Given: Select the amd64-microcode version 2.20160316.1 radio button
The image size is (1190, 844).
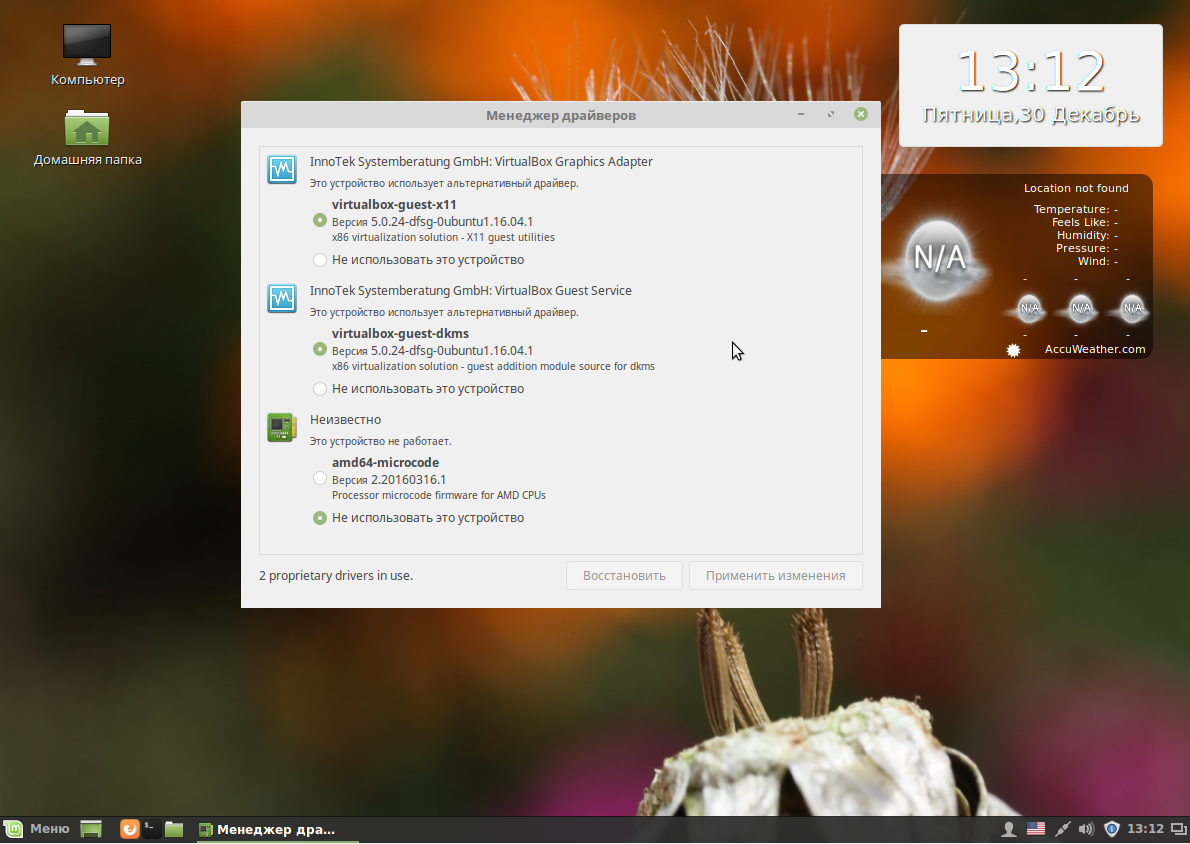Looking at the screenshot, I should [320, 478].
